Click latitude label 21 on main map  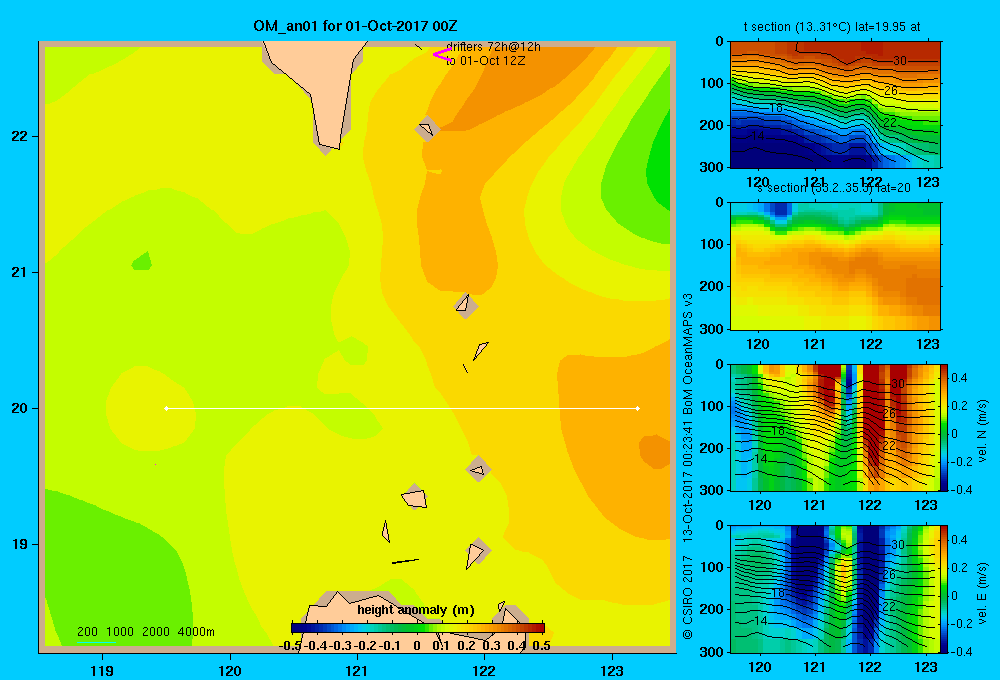click(20, 272)
